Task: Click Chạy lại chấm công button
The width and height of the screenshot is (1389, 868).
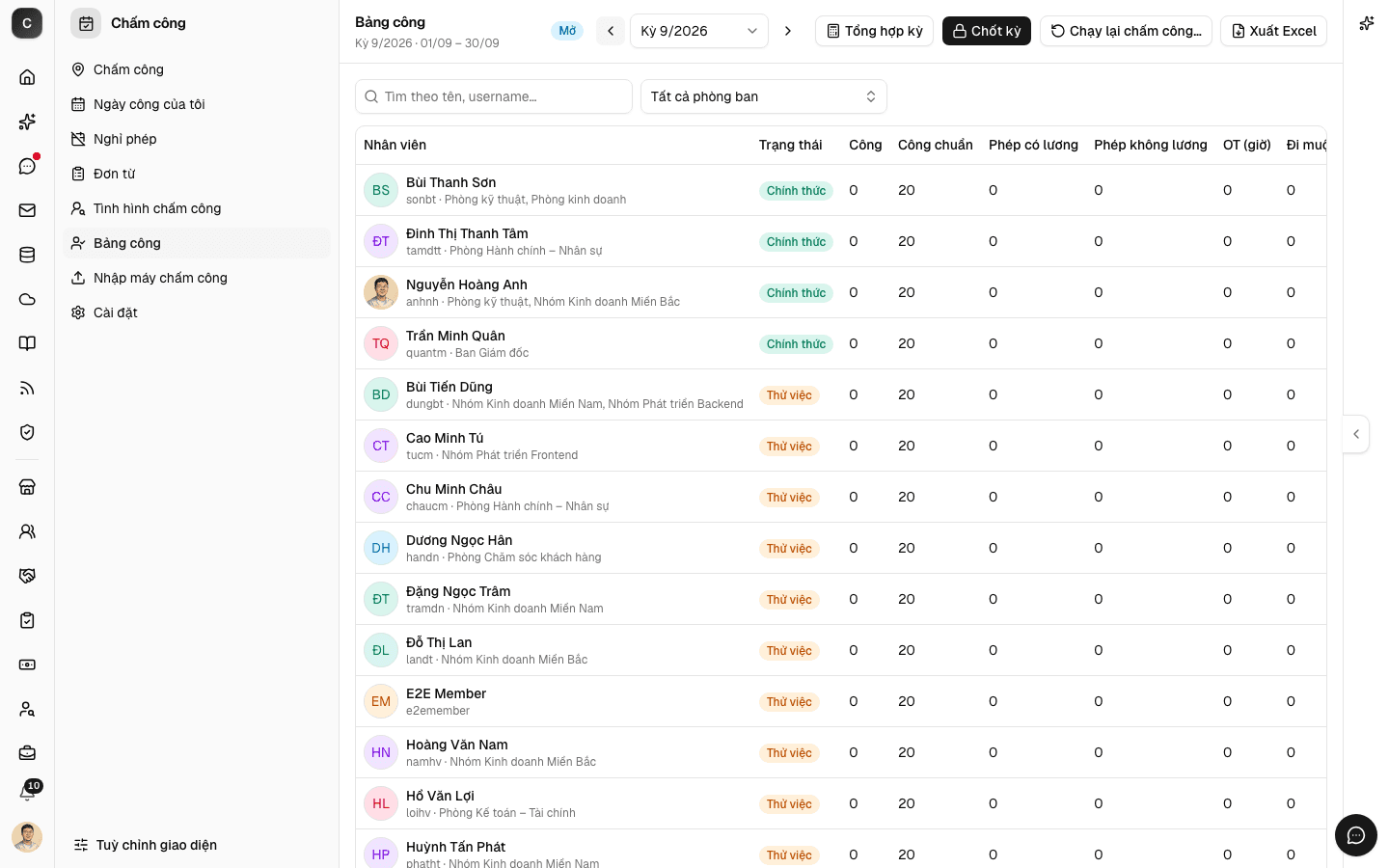Action: 1126,31
